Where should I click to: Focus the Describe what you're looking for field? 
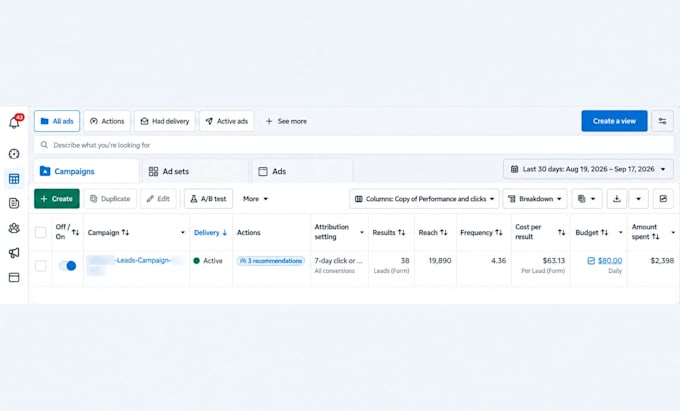[354, 145]
